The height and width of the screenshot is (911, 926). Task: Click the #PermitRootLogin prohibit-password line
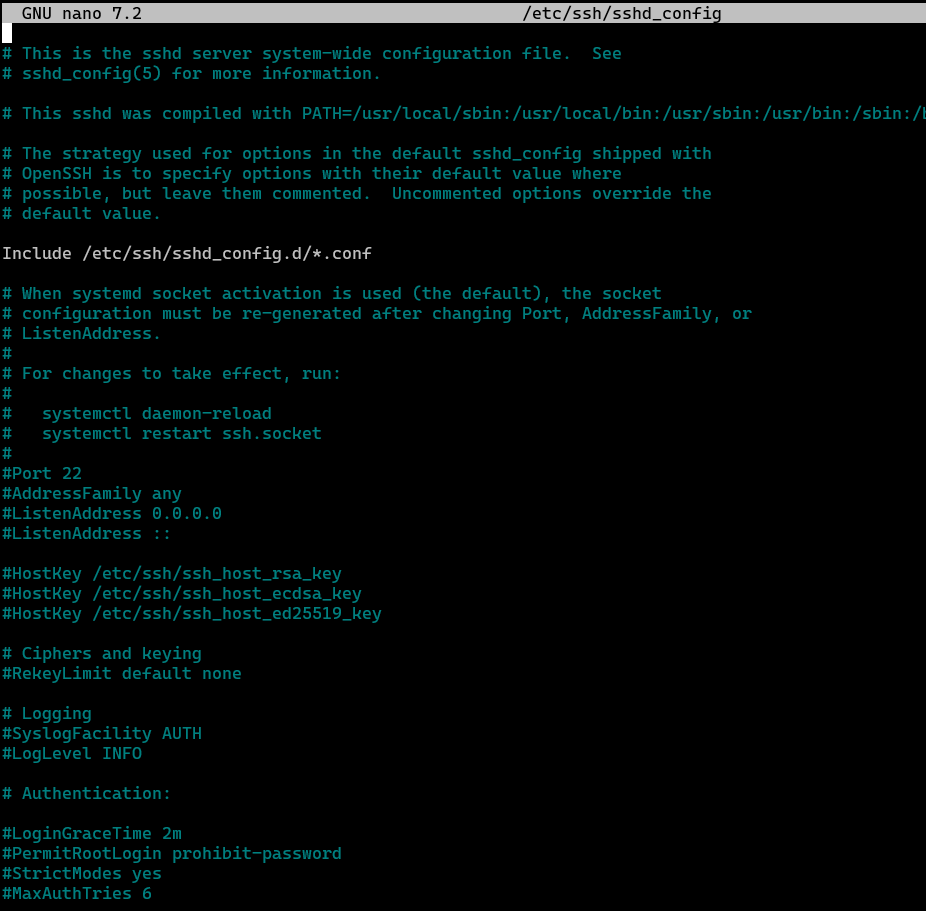pyautogui.click(x=170, y=853)
